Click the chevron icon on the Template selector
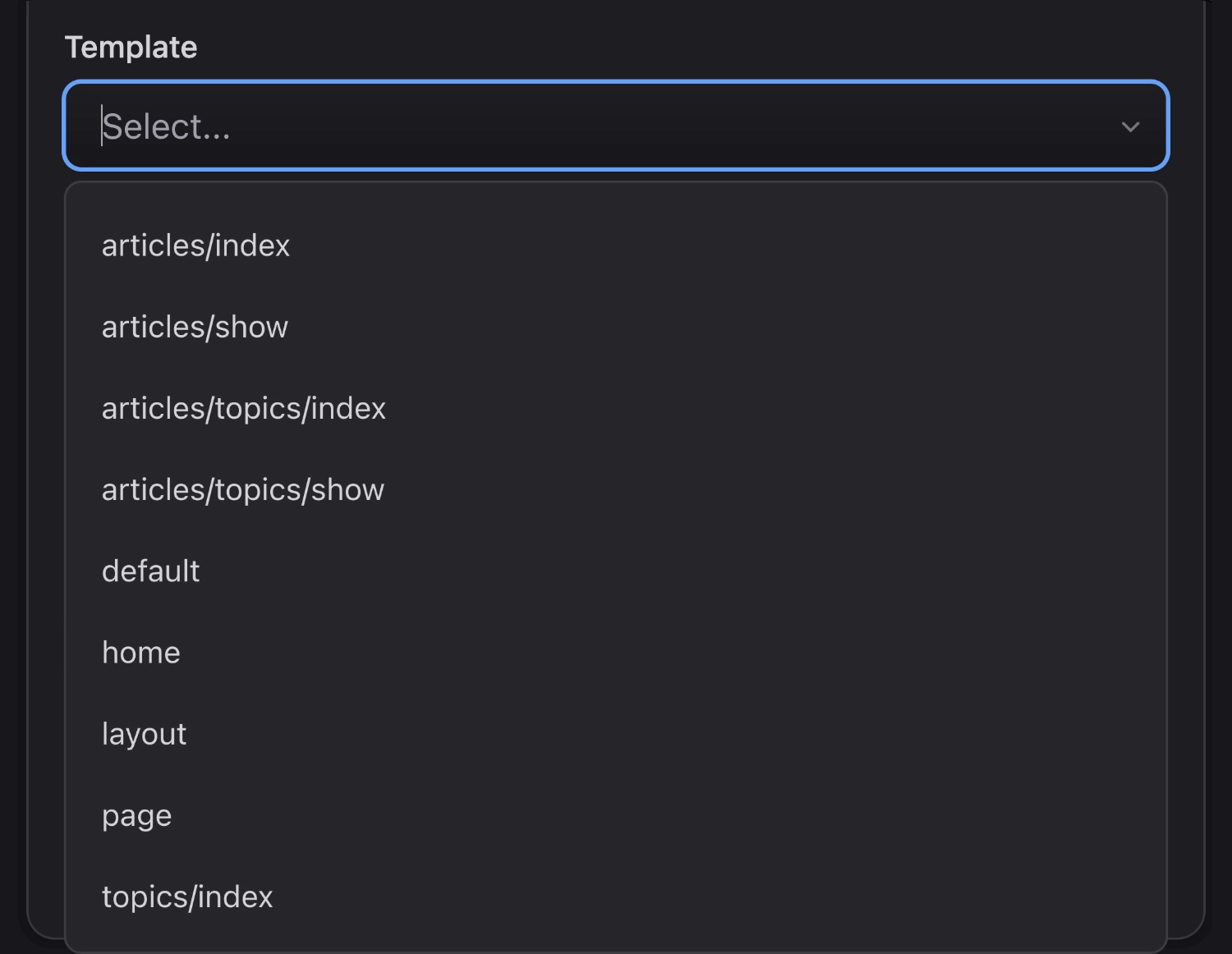Viewport: 1232px width, 954px height. click(1130, 126)
